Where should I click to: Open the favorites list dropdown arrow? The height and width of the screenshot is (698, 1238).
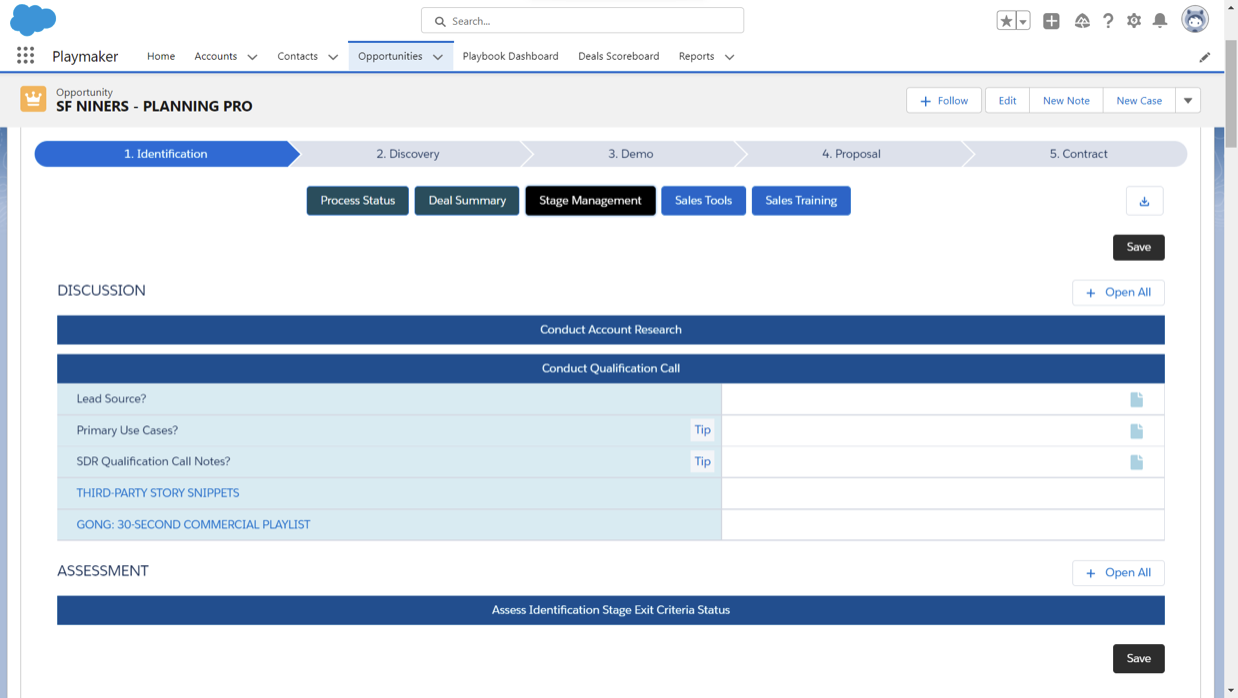click(x=1023, y=20)
